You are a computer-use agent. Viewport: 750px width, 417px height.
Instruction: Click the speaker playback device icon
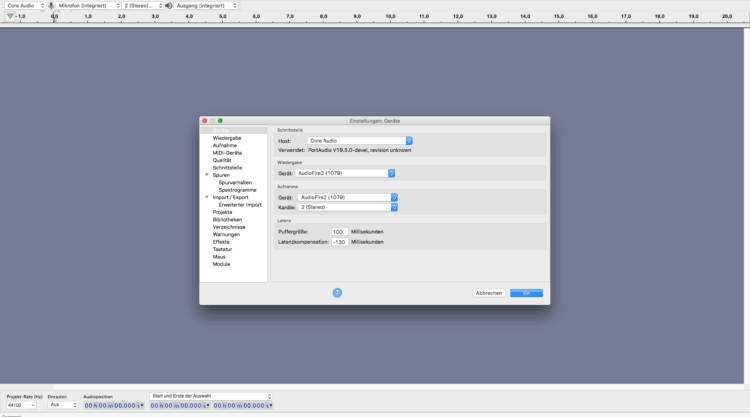(168, 6)
